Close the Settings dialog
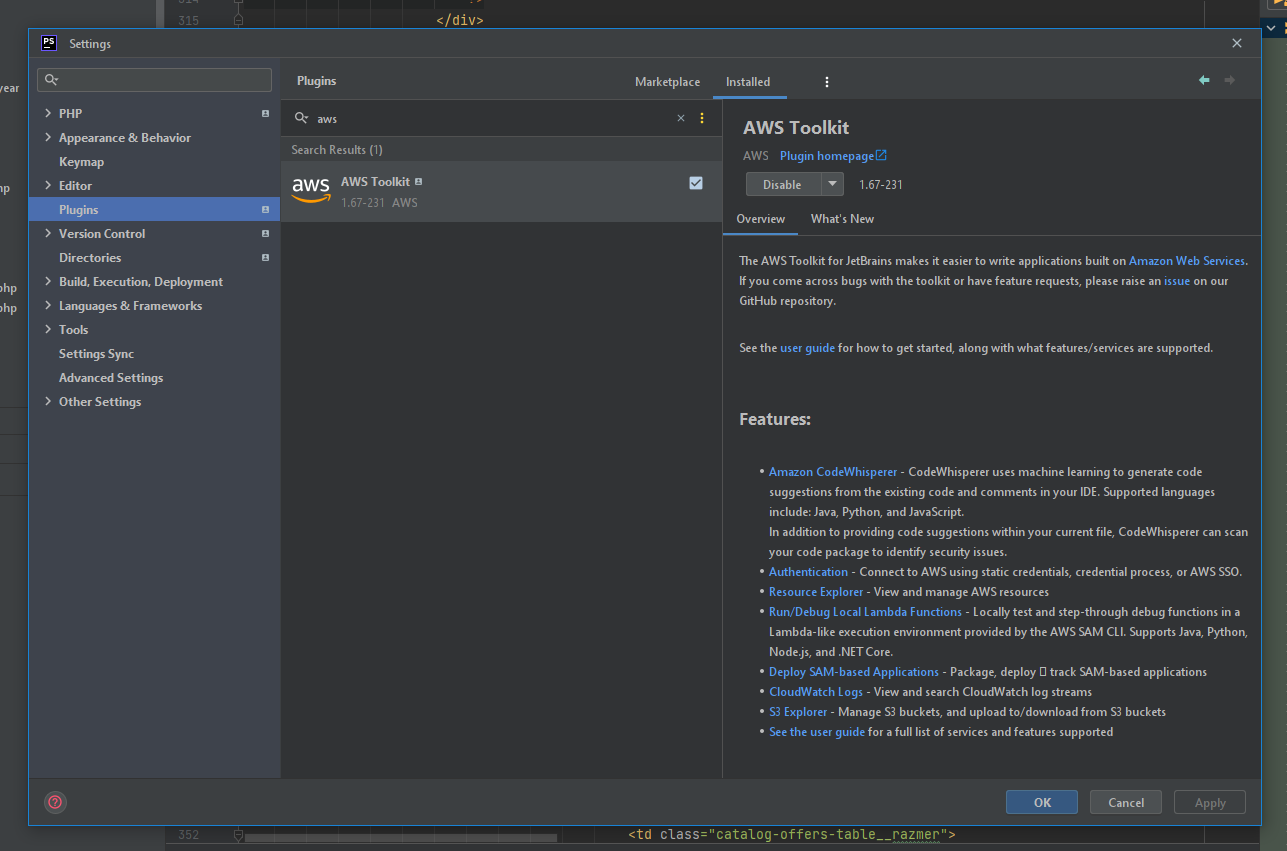This screenshot has width=1287, height=851. tap(1237, 43)
